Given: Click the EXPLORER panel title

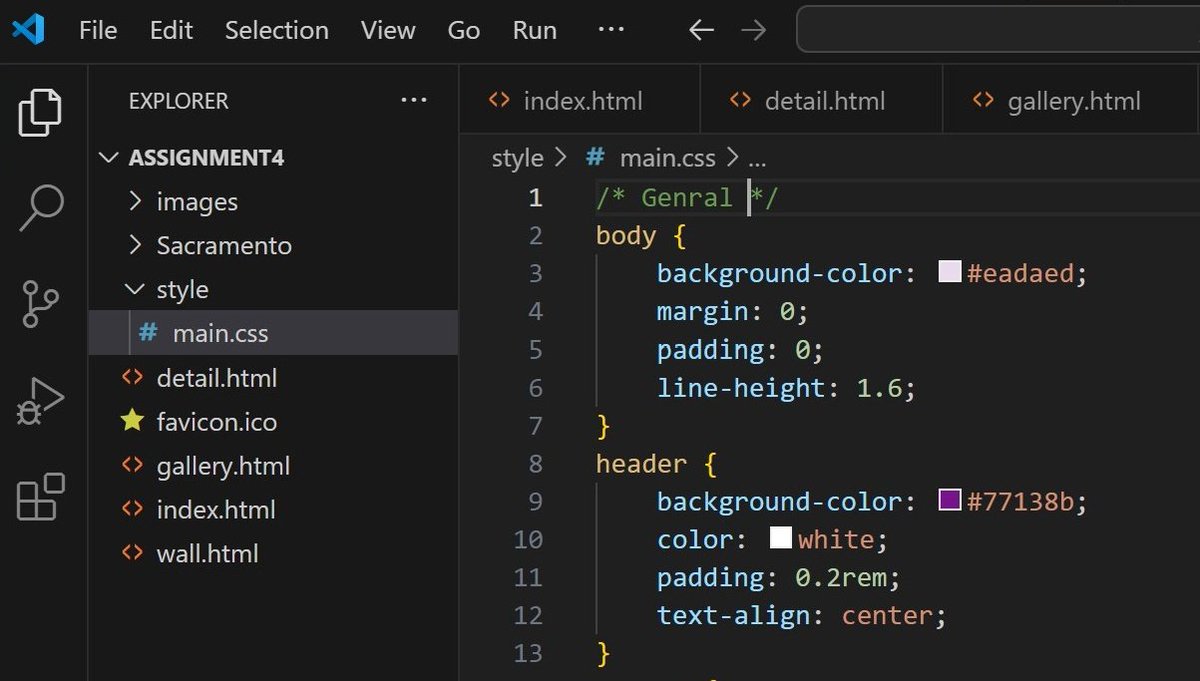Looking at the screenshot, I should tap(178, 101).
